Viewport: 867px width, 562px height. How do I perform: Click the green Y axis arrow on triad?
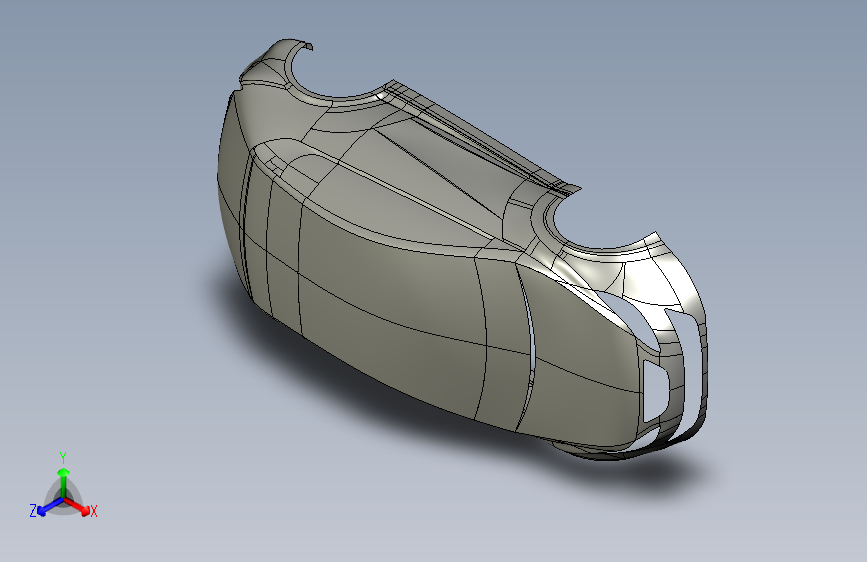pos(64,482)
